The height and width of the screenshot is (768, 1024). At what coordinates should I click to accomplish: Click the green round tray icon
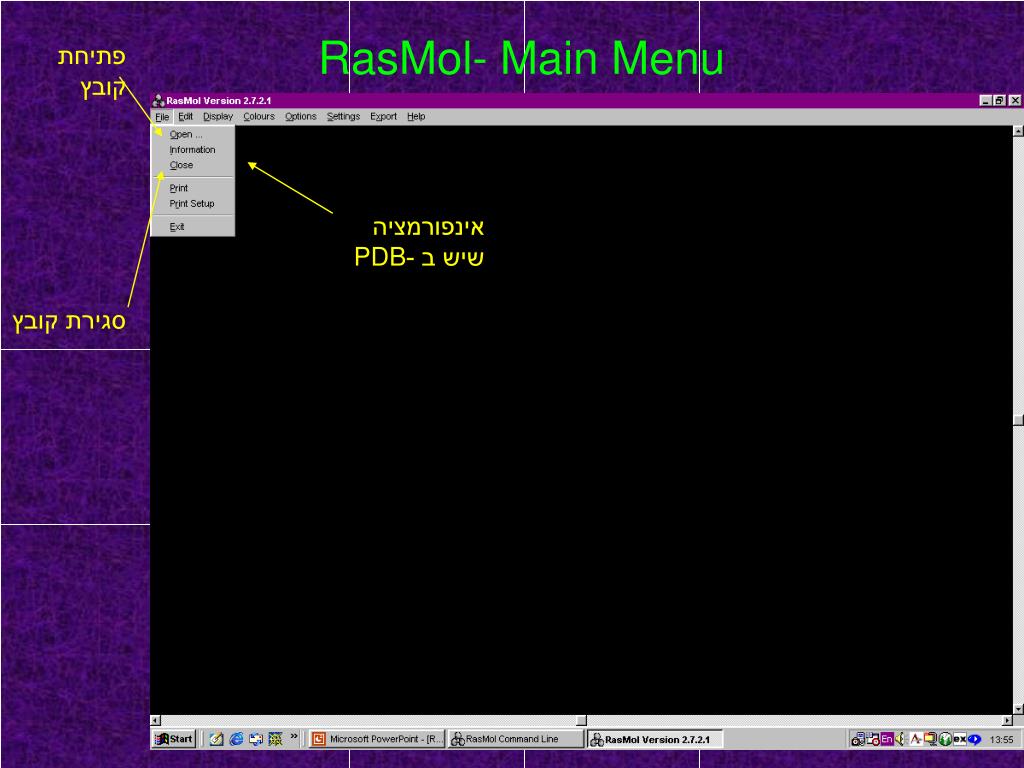click(944, 739)
